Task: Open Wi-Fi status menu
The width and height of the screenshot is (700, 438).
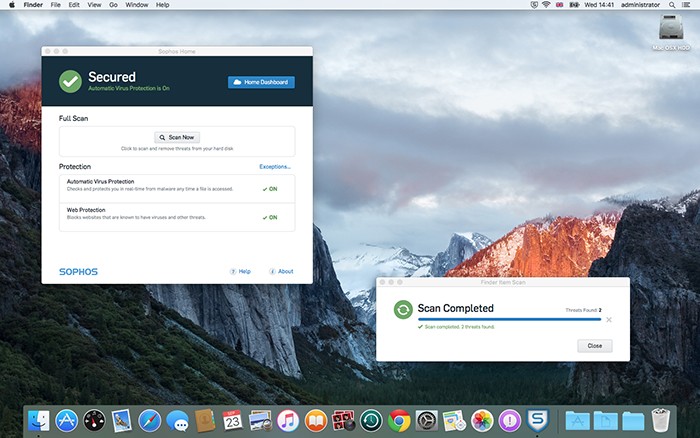Action: point(546,4)
